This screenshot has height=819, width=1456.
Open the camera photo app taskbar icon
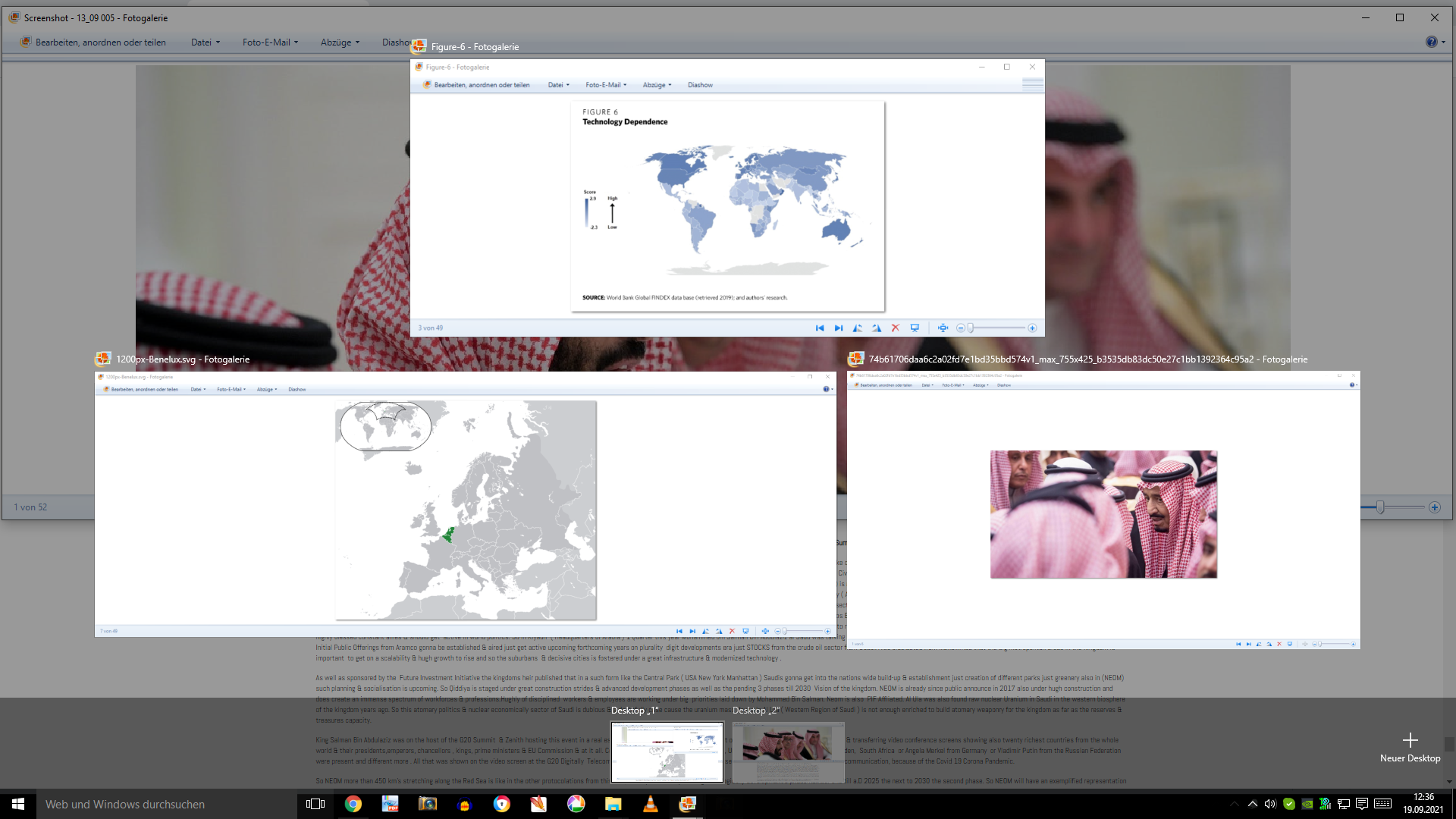pos(428,804)
